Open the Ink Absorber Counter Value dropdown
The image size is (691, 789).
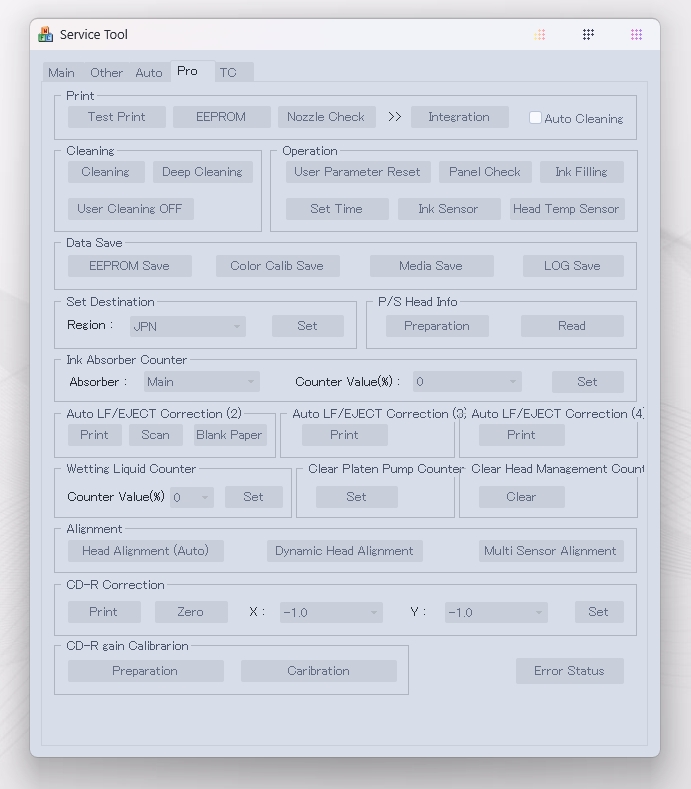click(467, 382)
